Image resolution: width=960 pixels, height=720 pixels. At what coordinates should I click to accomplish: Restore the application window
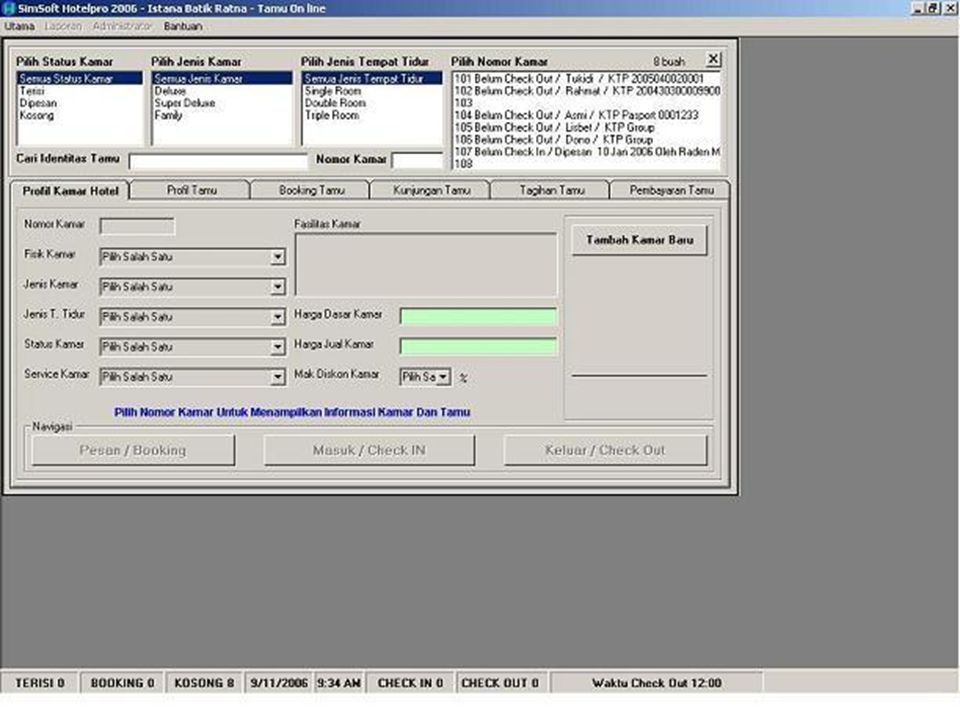point(932,9)
